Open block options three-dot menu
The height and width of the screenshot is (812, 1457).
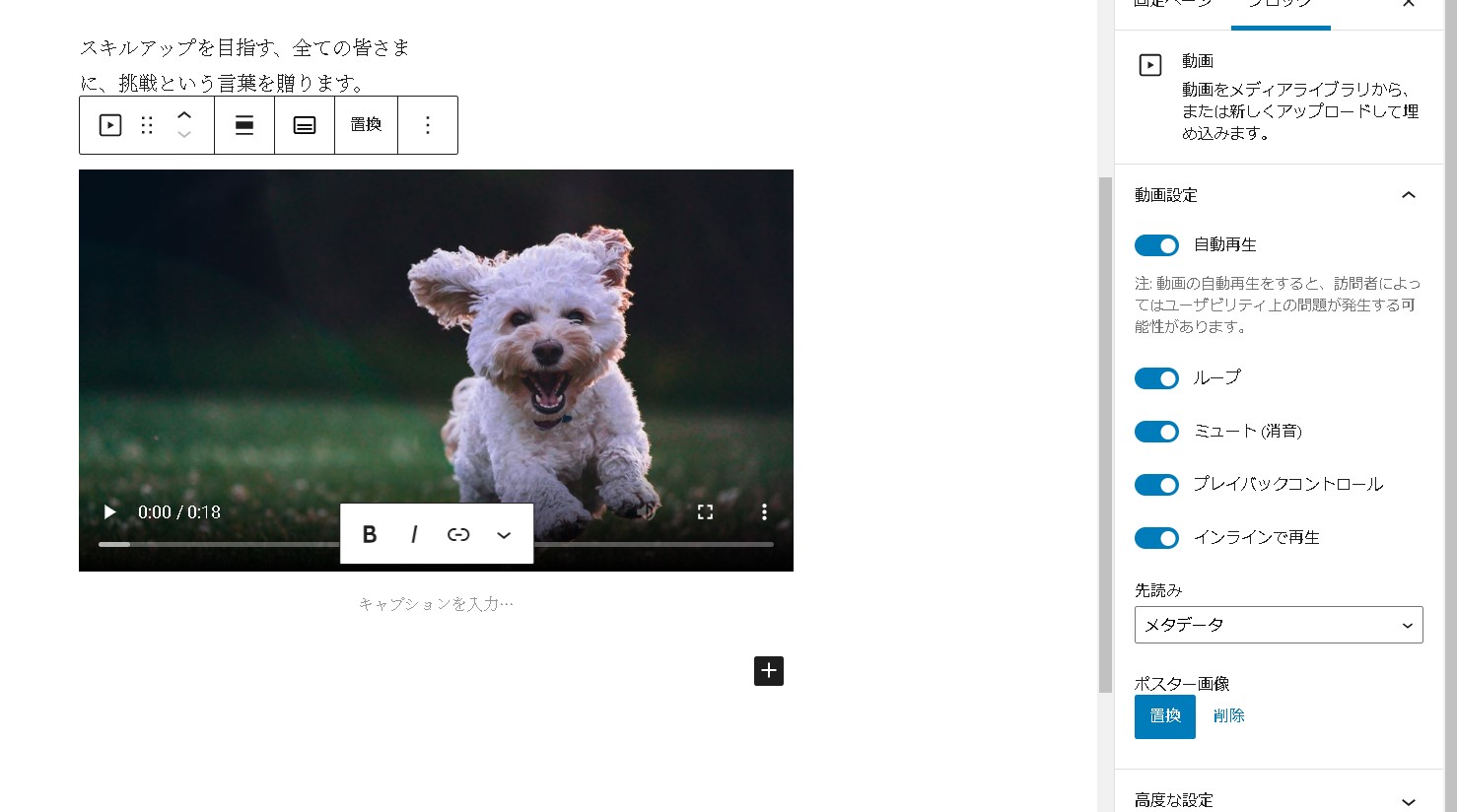[428, 125]
